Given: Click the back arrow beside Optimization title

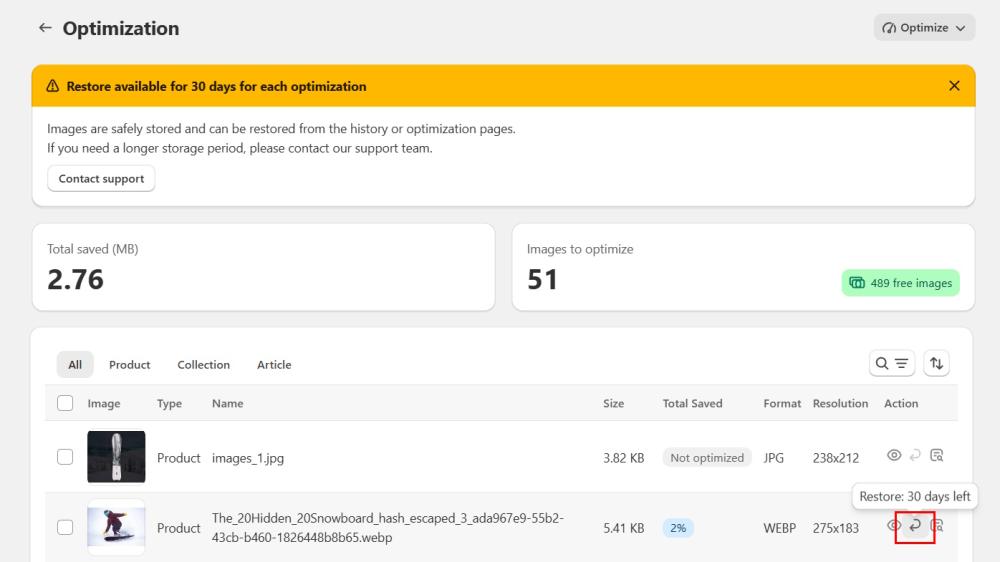Looking at the screenshot, I should point(45,28).
